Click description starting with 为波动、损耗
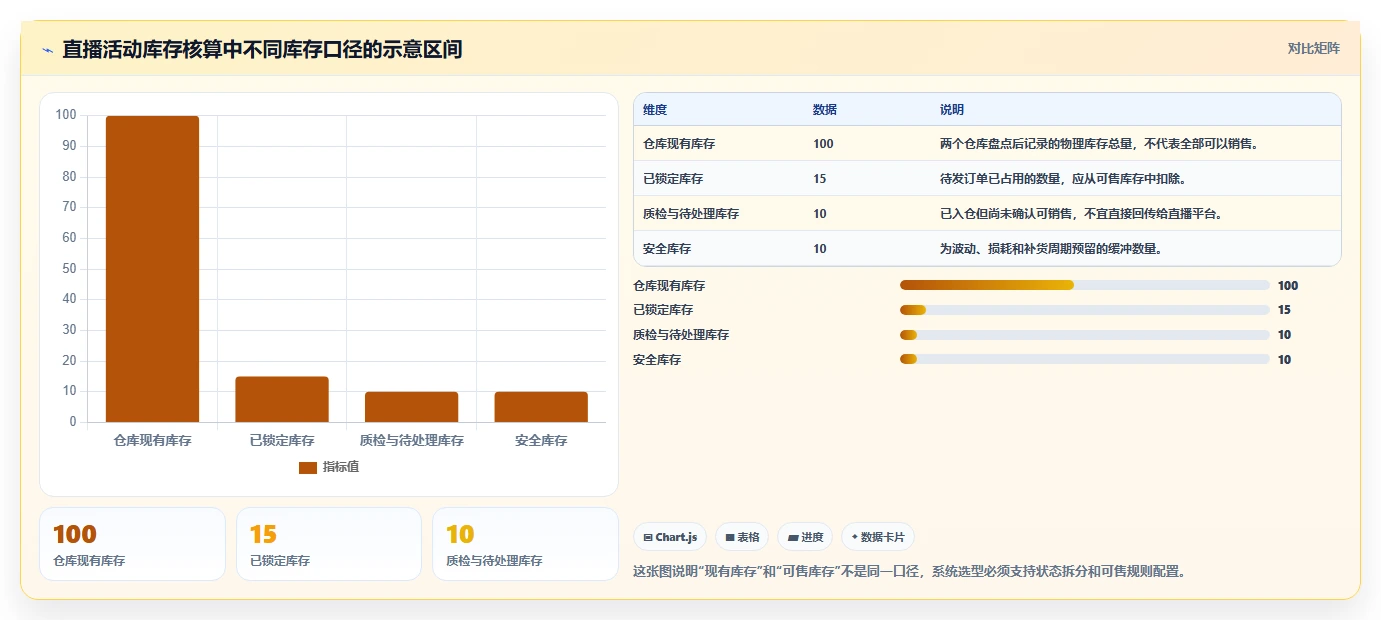Screen dimensions: 1381x620 [x=1051, y=249]
